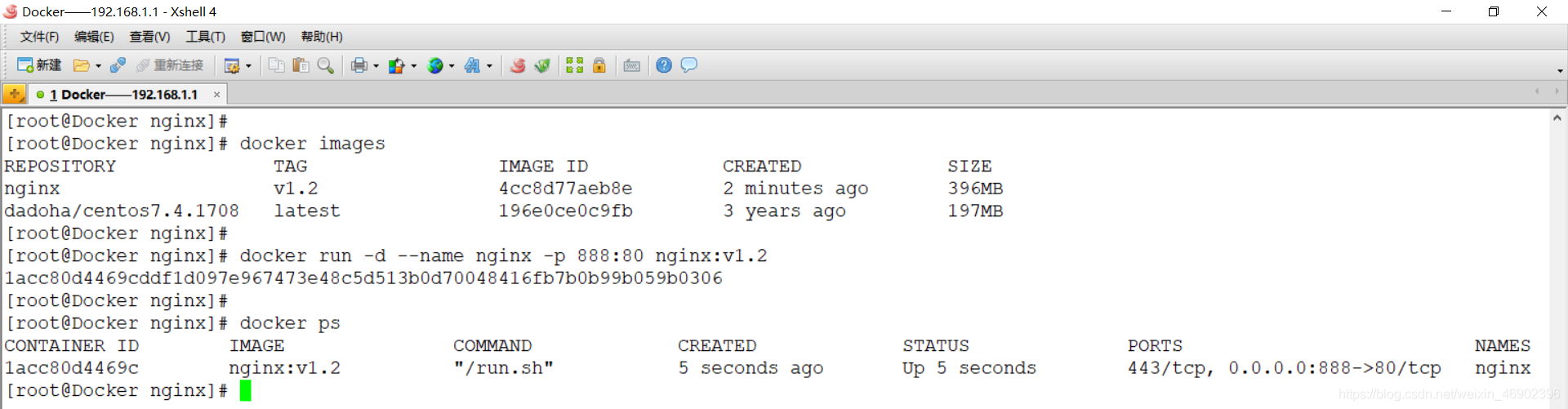1568x409 pixels.
Task: Click the Copy icon in toolbar
Action: (276, 65)
